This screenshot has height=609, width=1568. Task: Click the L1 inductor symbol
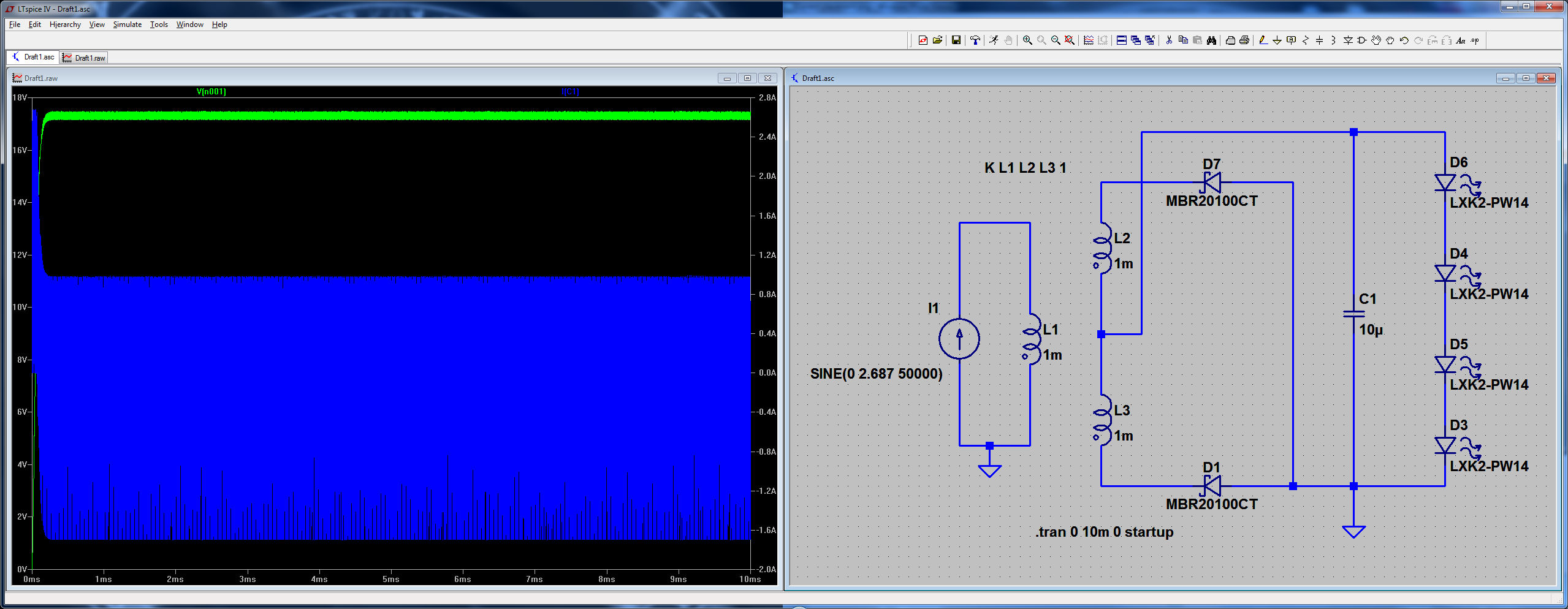click(1031, 339)
